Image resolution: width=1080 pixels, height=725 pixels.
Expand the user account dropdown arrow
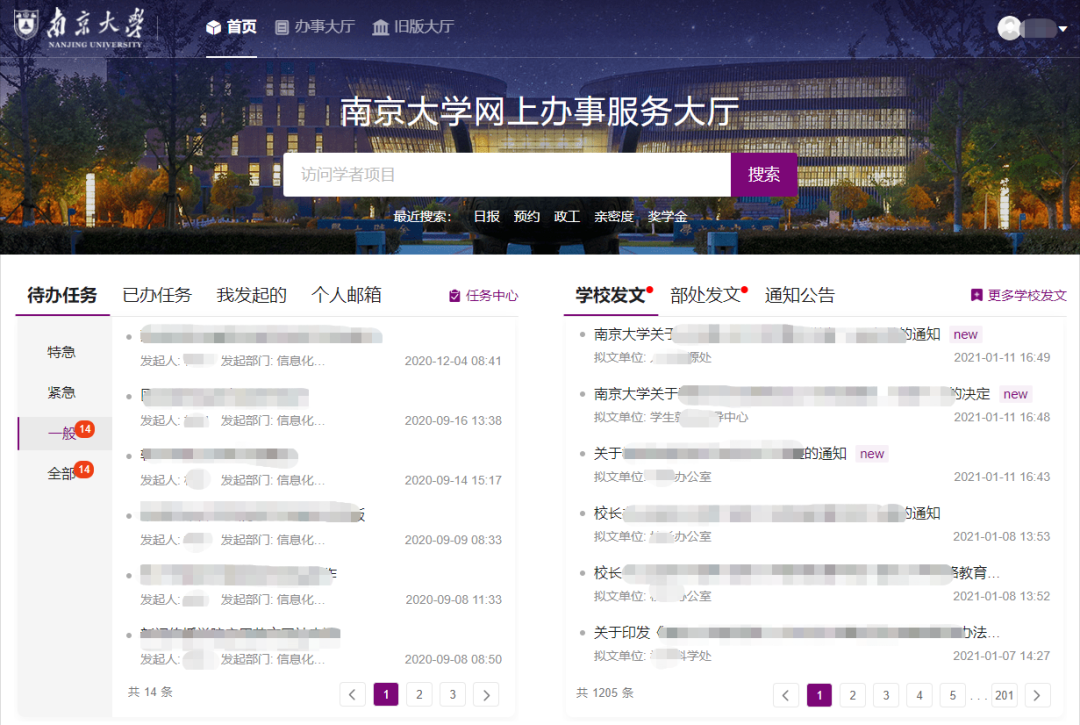(x=1063, y=29)
